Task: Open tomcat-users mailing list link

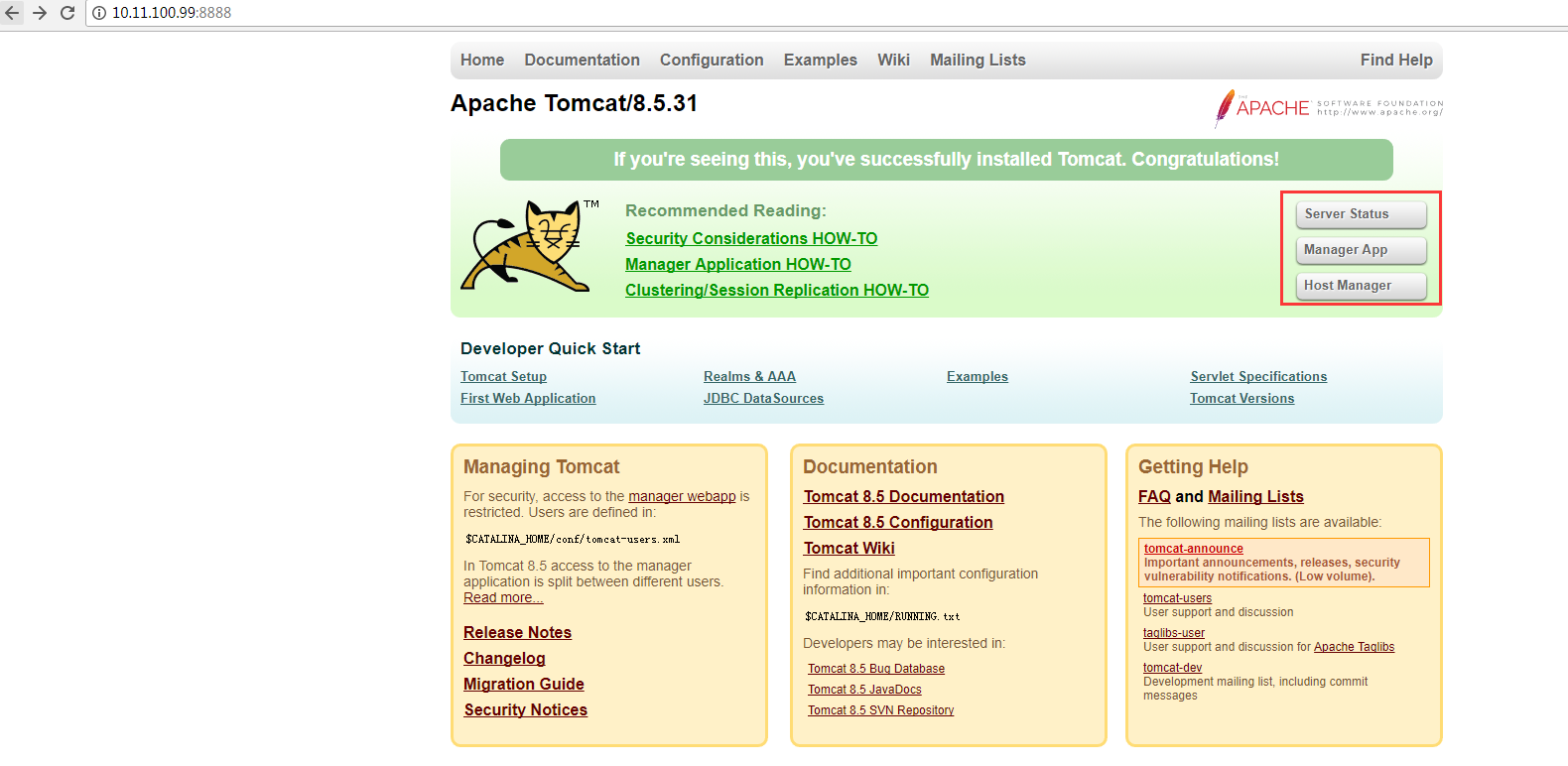Action: coord(1177,598)
